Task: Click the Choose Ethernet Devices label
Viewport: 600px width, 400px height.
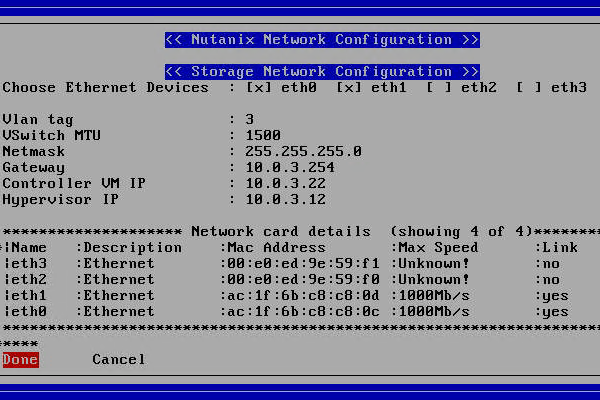Action: tap(105, 88)
